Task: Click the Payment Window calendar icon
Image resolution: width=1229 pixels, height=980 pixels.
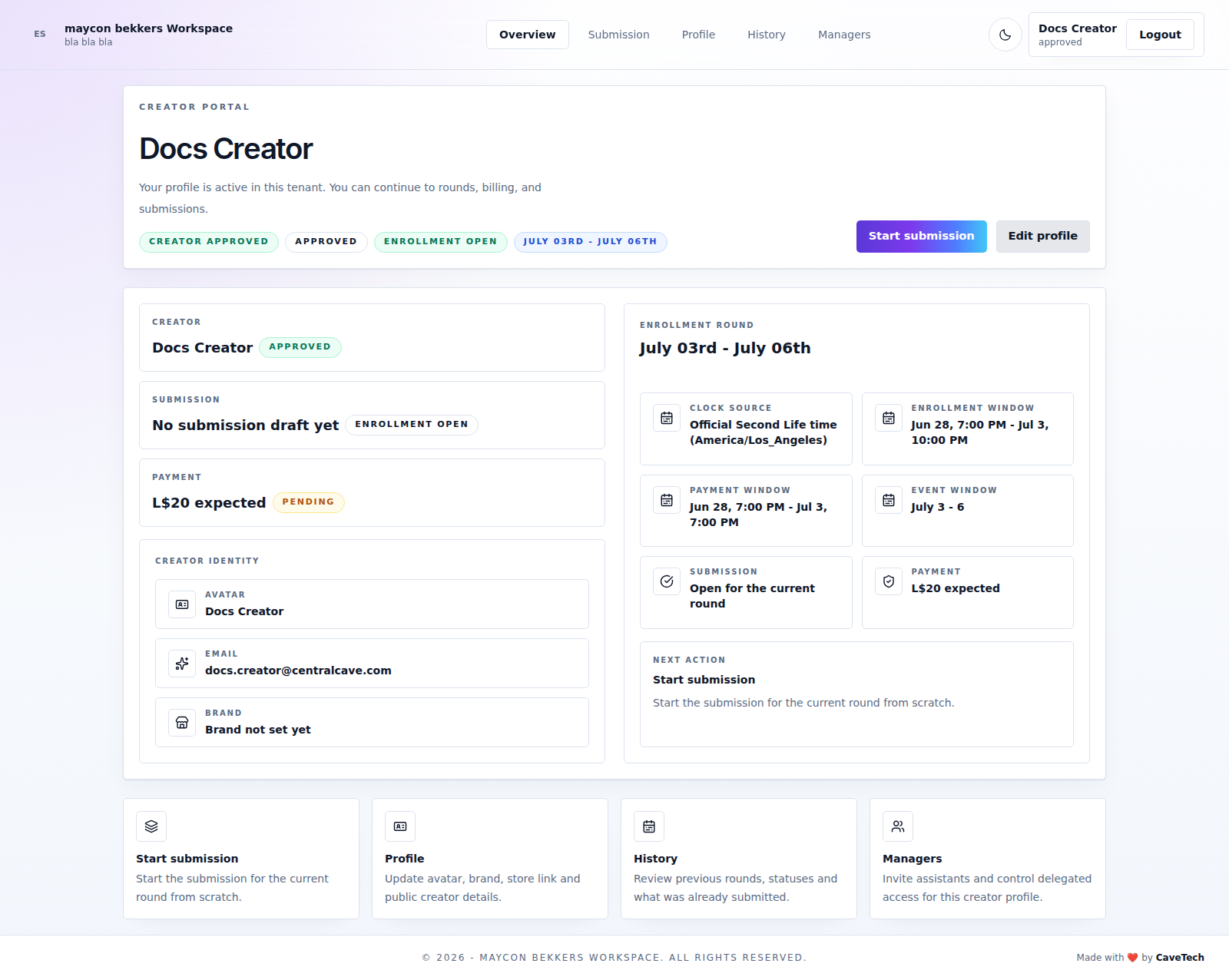Action: 667,500
